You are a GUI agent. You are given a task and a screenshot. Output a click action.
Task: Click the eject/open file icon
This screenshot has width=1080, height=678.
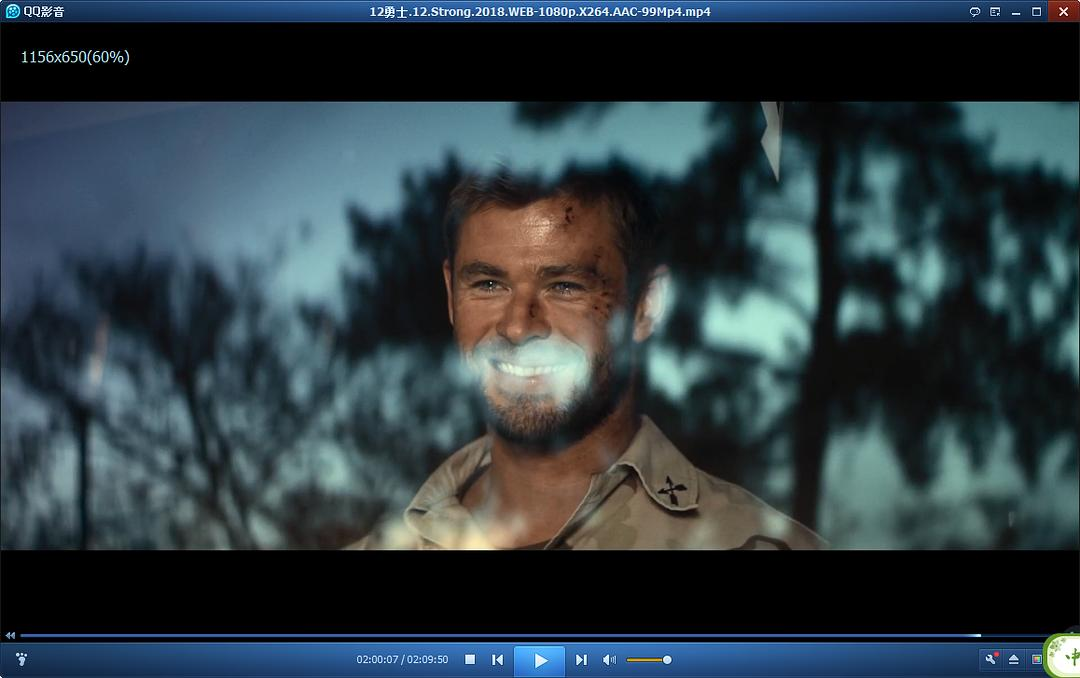coord(1013,659)
